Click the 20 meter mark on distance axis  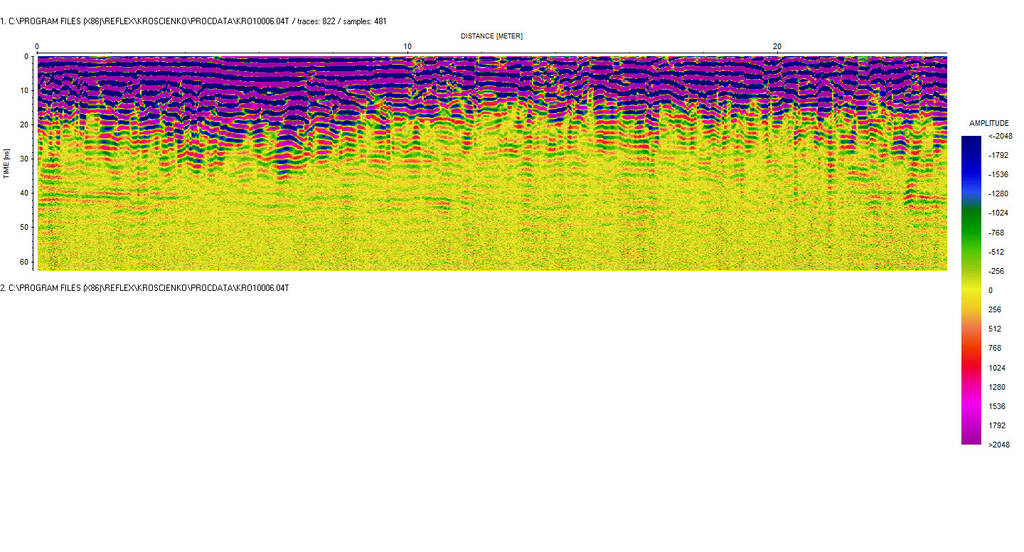tap(777, 46)
